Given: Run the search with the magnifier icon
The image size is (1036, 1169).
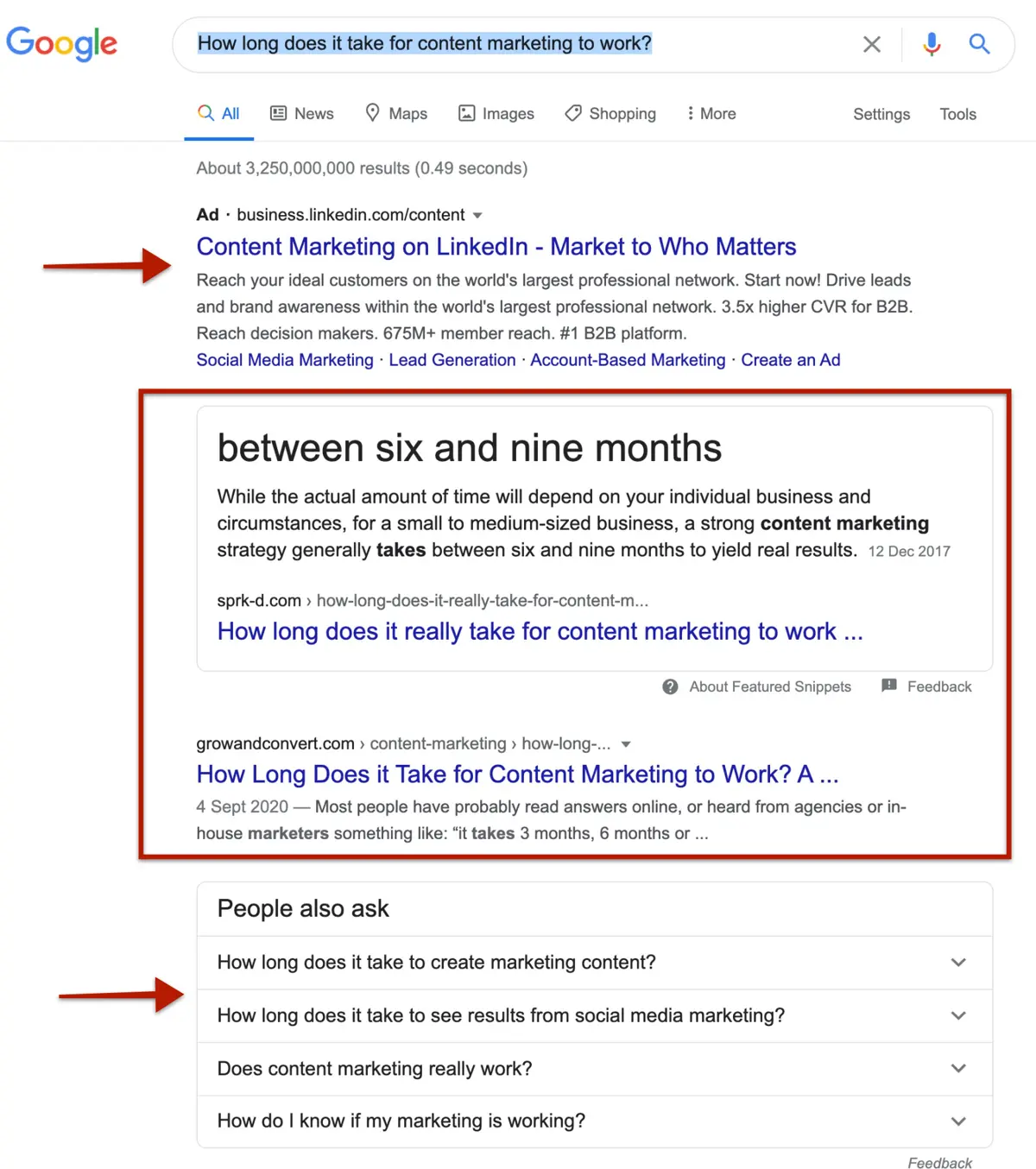Looking at the screenshot, I should 979,44.
